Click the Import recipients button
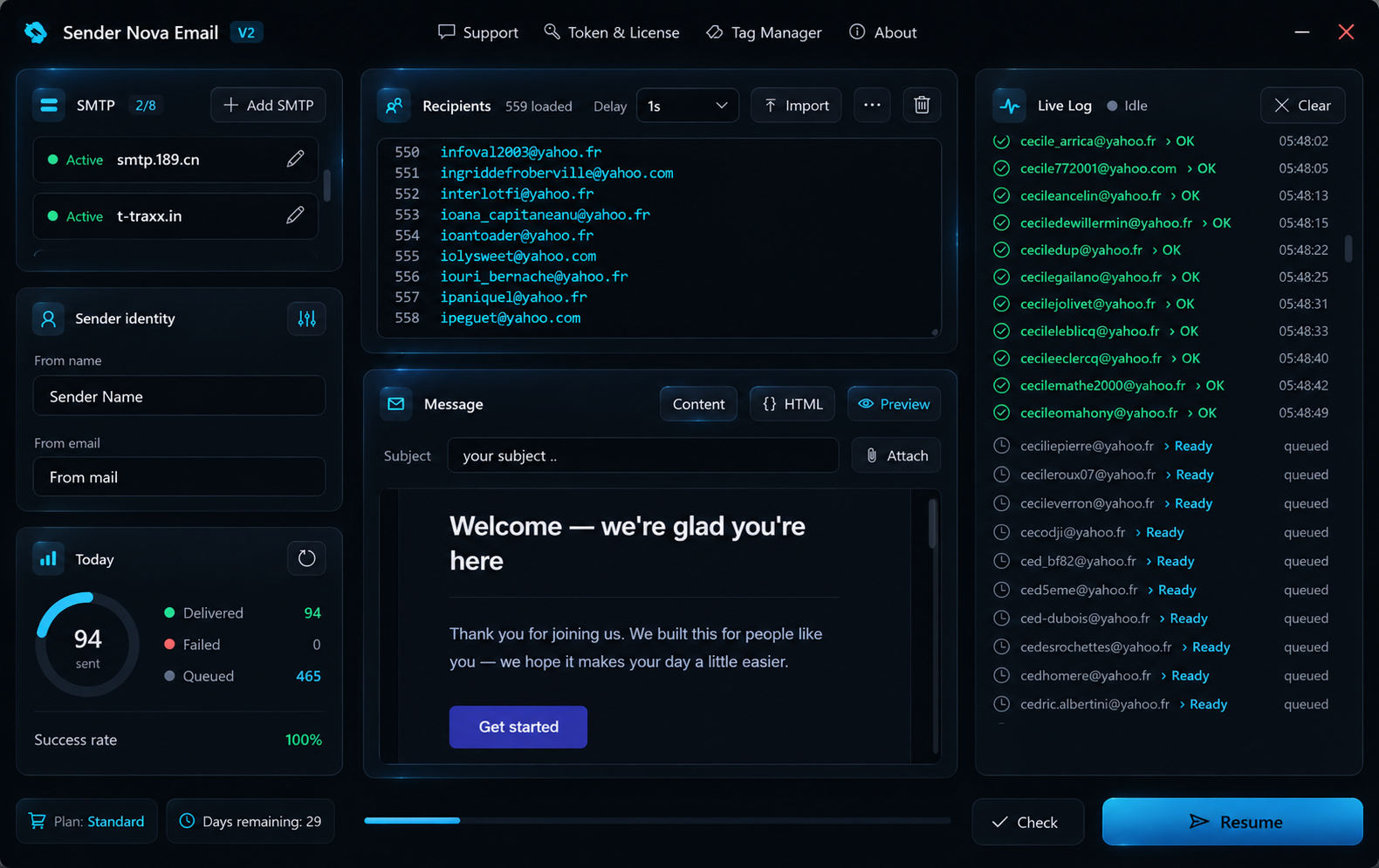This screenshot has width=1379, height=868. coord(796,106)
